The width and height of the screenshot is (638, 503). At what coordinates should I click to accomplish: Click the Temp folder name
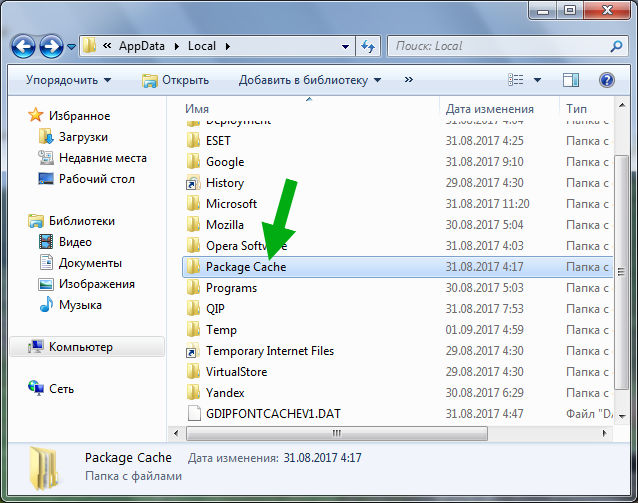tap(221, 330)
